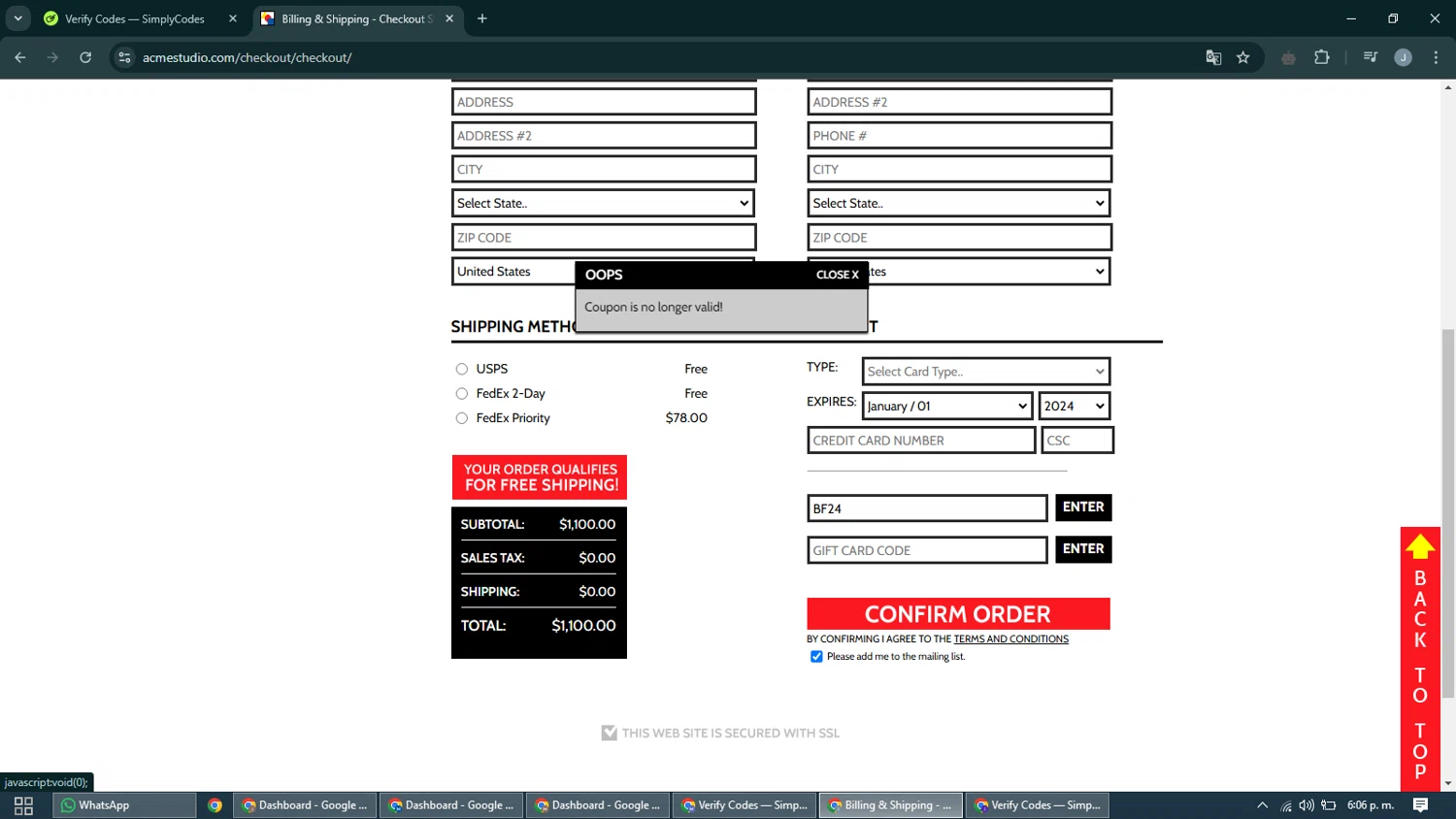Open expiration year 2024 dropdown
Screen dimensions: 1456x819
[1075, 406]
